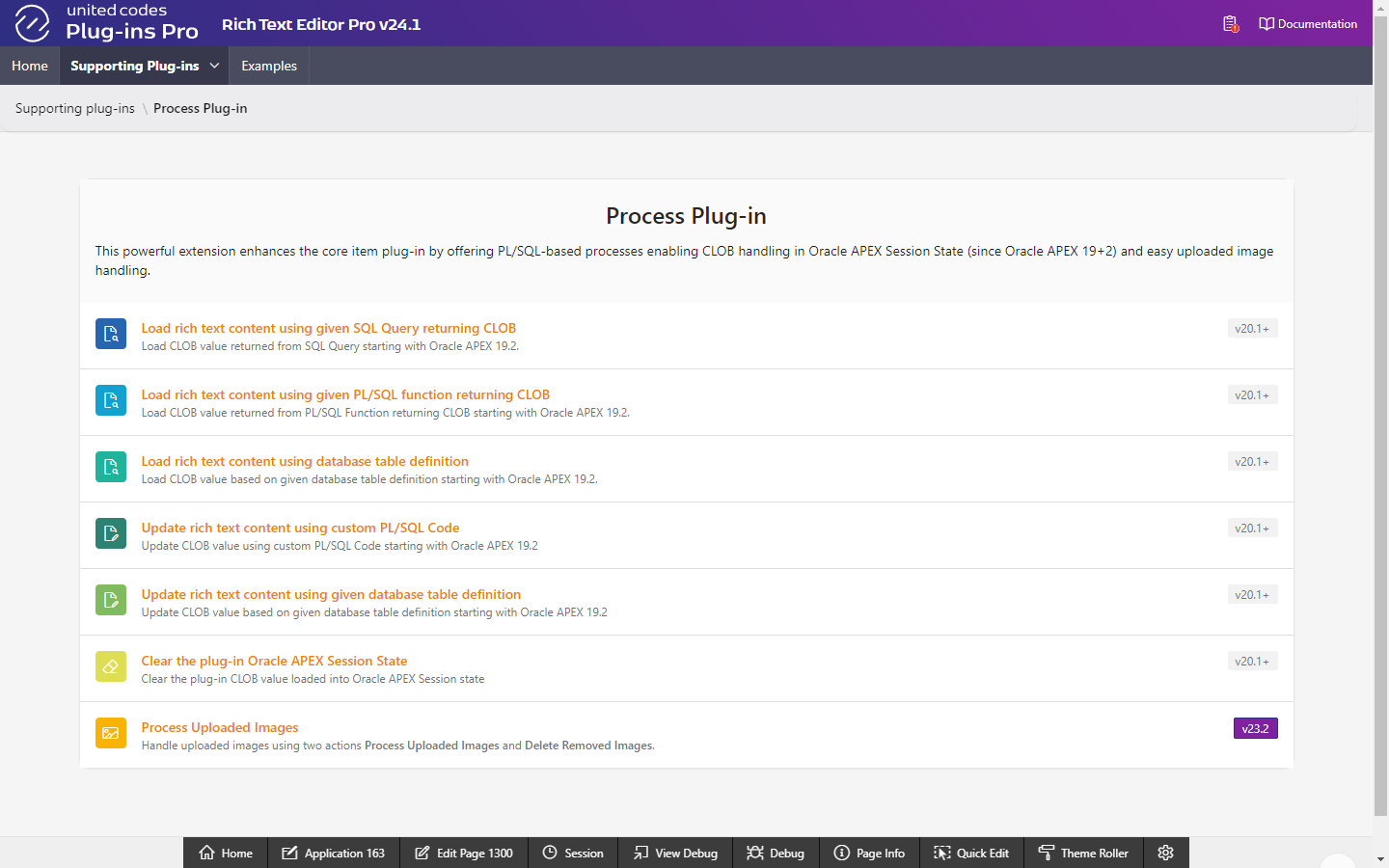The width and height of the screenshot is (1389, 868).
Task: Click the text 'Handle uploaded images using two actions'
Action: click(x=252, y=746)
